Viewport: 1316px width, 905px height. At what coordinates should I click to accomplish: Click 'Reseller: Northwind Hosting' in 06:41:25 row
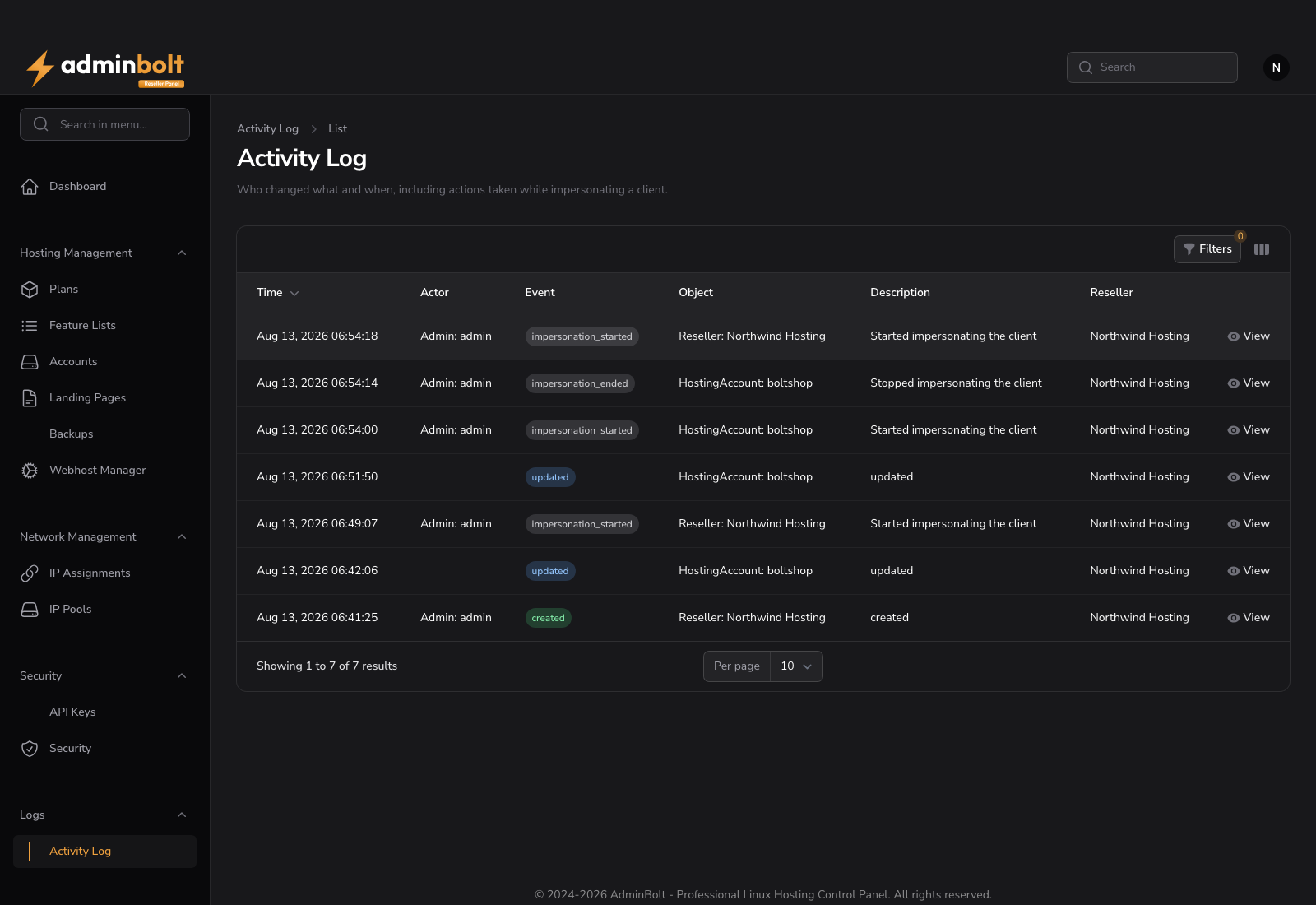pyautogui.click(x=752, y=618)
